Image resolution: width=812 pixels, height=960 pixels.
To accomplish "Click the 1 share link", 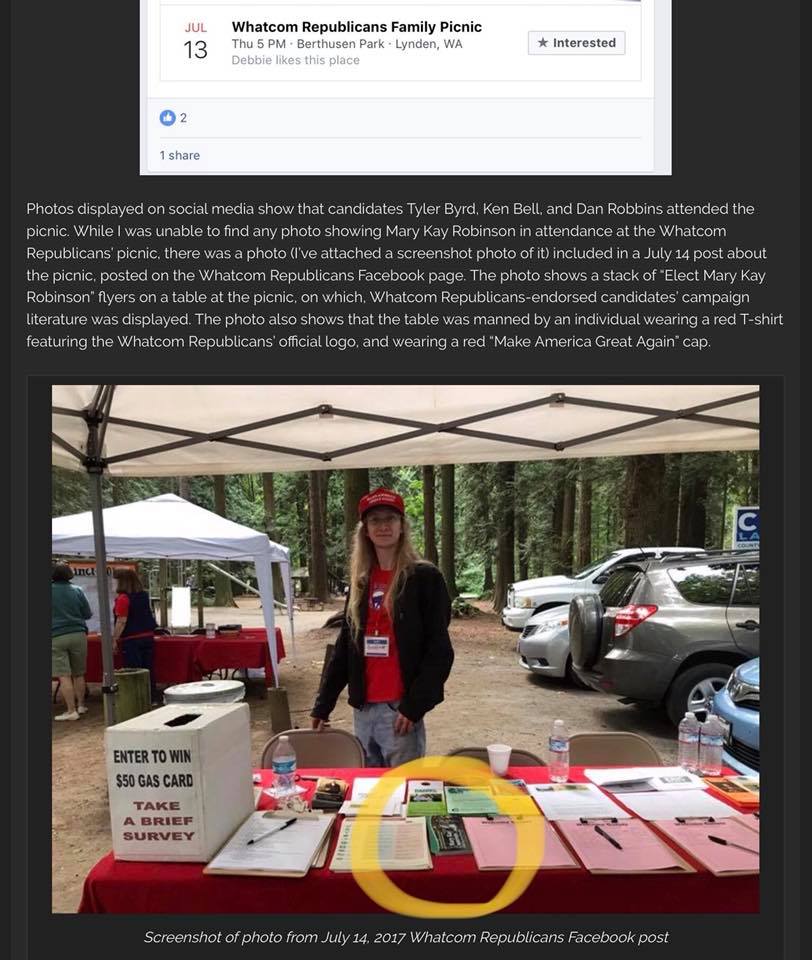I will [x=179, y=156].
